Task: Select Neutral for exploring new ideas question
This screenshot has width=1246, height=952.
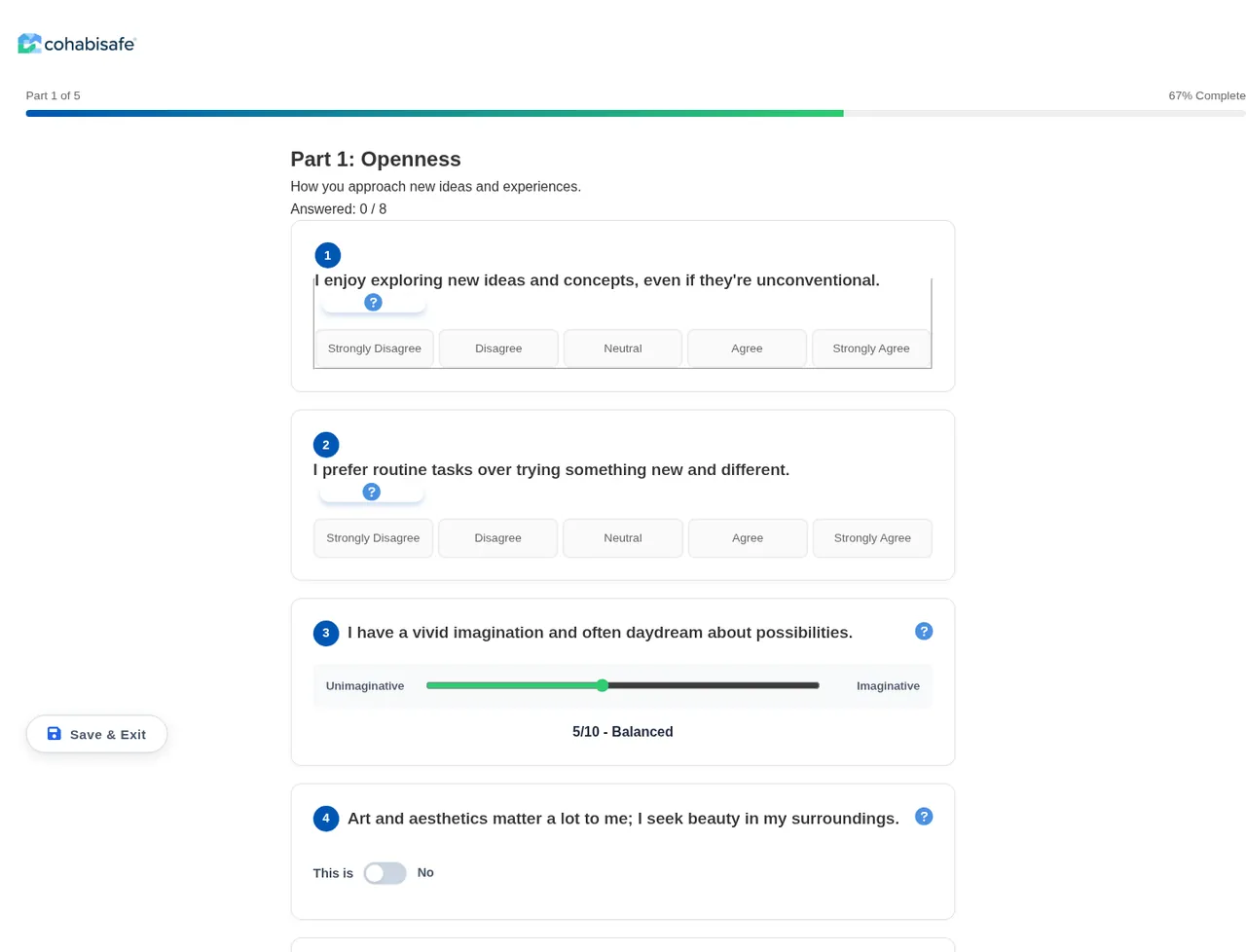Action: [623, 348]
